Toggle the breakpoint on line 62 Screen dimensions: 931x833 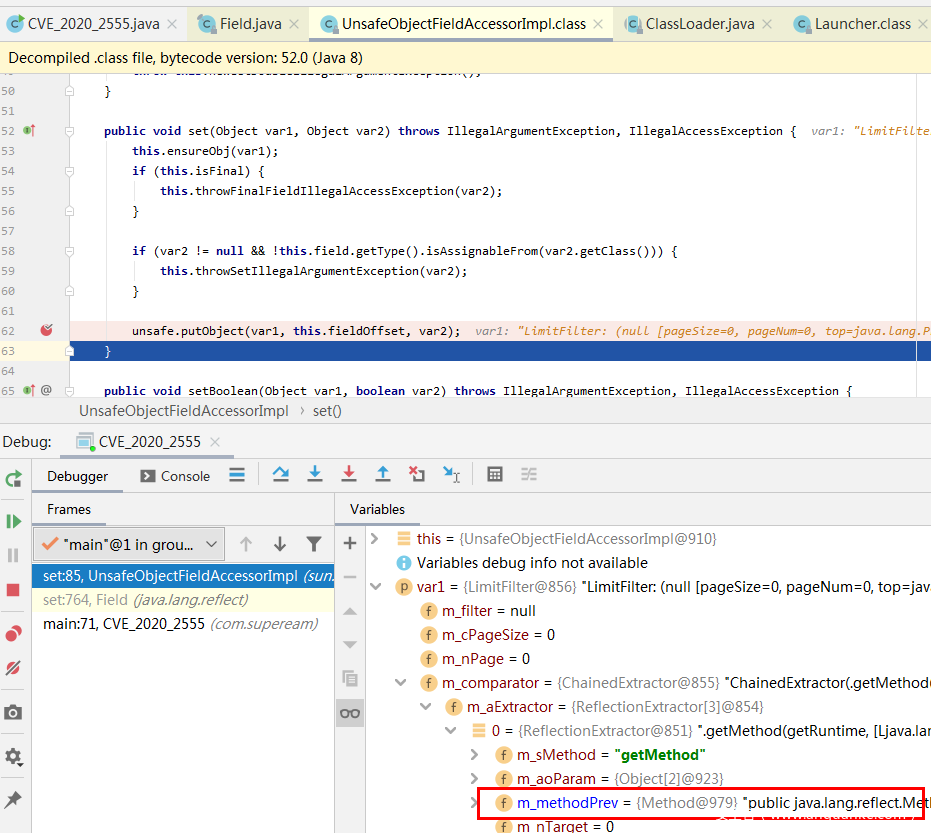click(x=46, y=330)
